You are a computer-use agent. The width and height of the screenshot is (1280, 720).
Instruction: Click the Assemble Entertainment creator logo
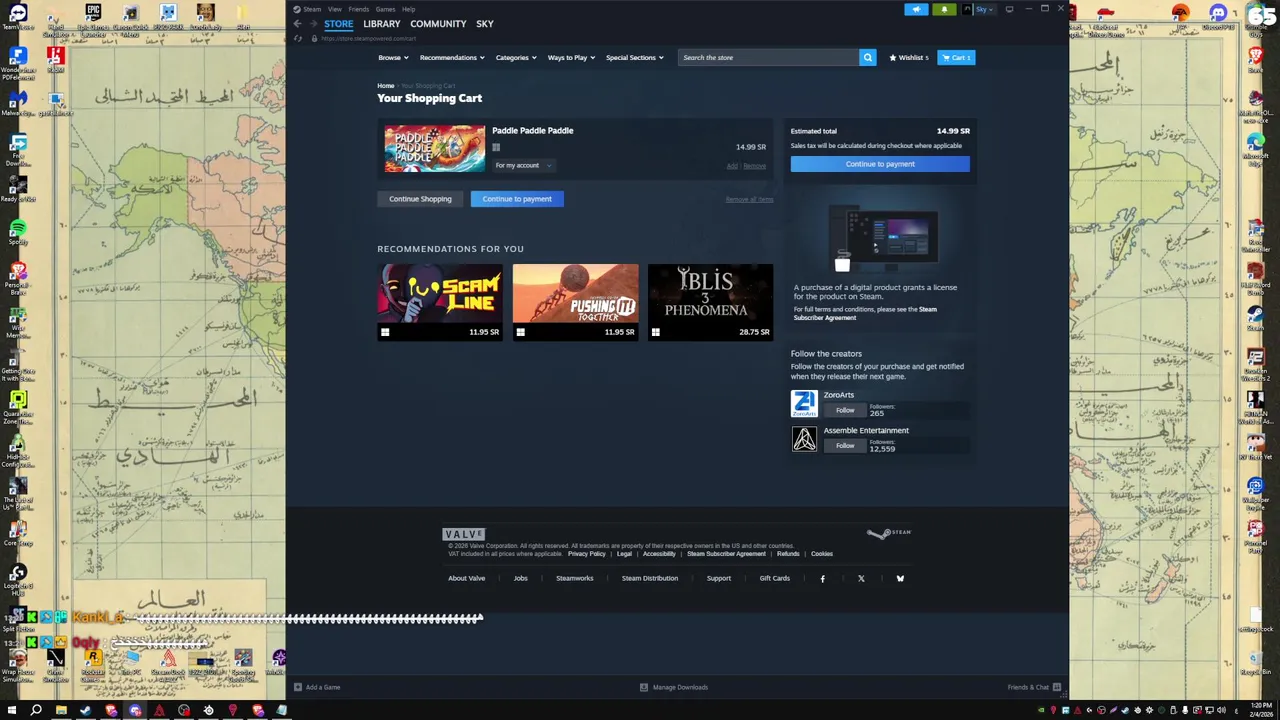click(804, 439)
